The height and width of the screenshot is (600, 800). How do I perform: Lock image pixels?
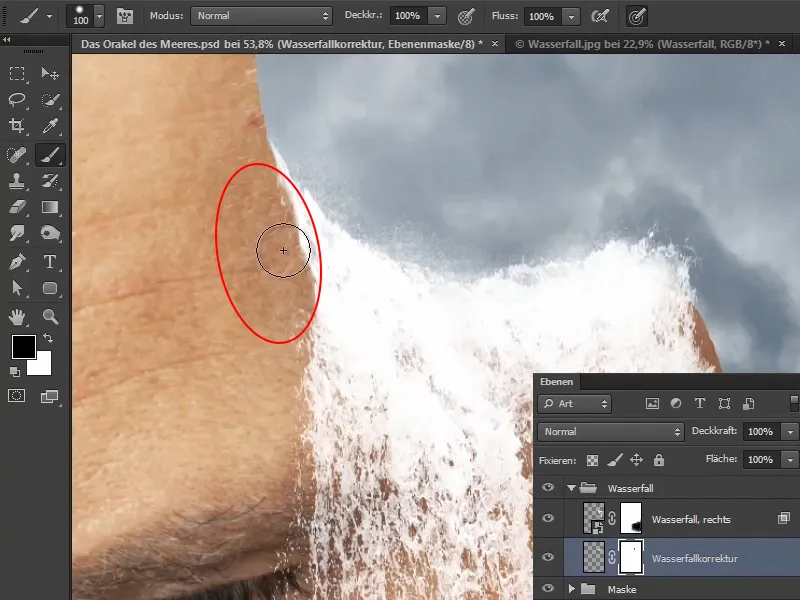pyautogui.click(x=615, y=460)
